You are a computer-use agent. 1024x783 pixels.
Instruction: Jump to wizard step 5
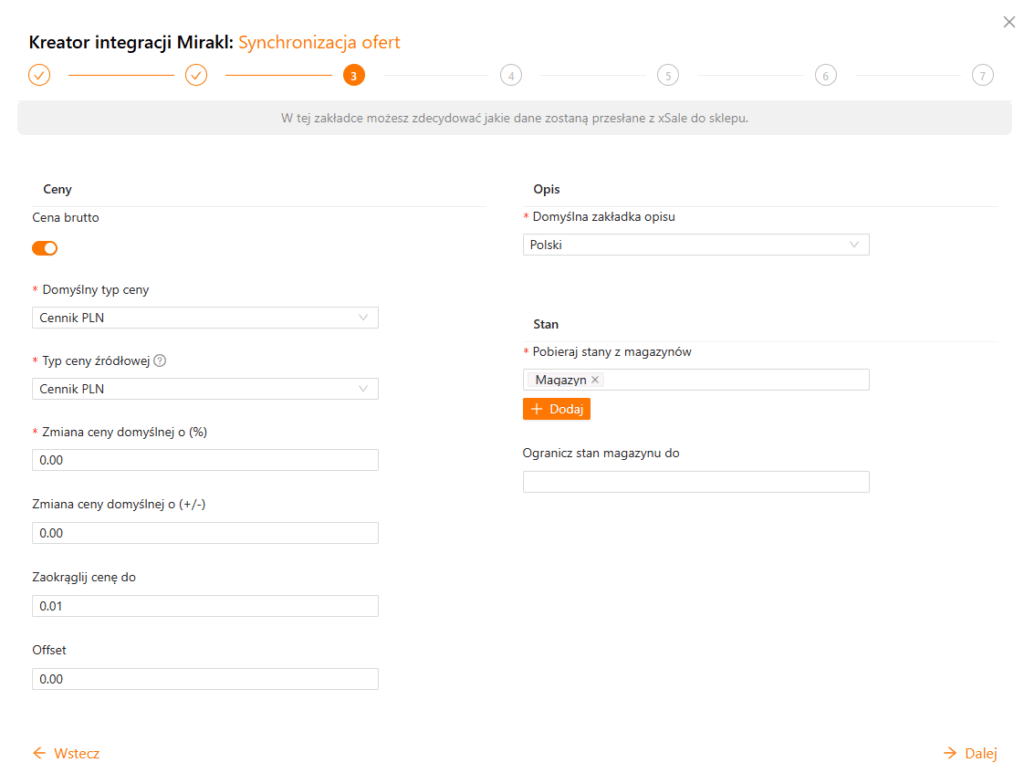(x=668, y=75)
